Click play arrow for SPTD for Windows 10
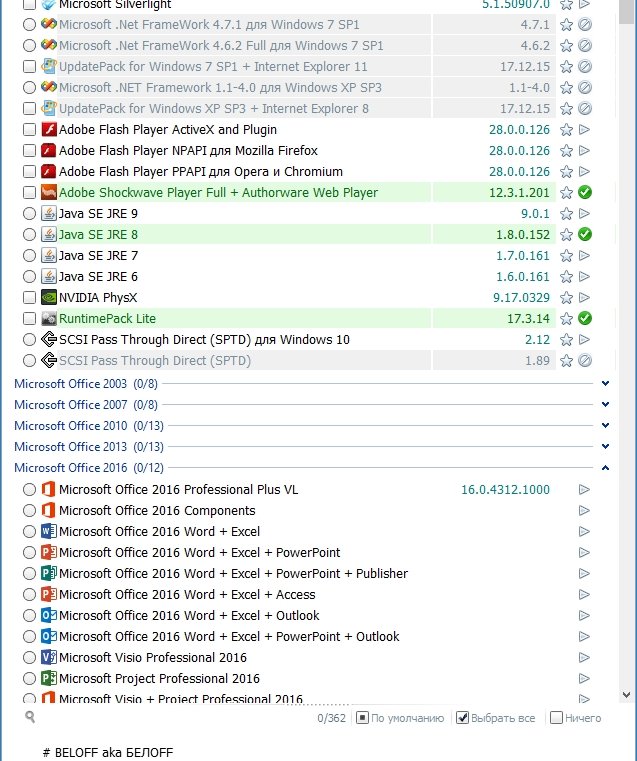This screenshot has width=637, height=761. pos(585,340)
